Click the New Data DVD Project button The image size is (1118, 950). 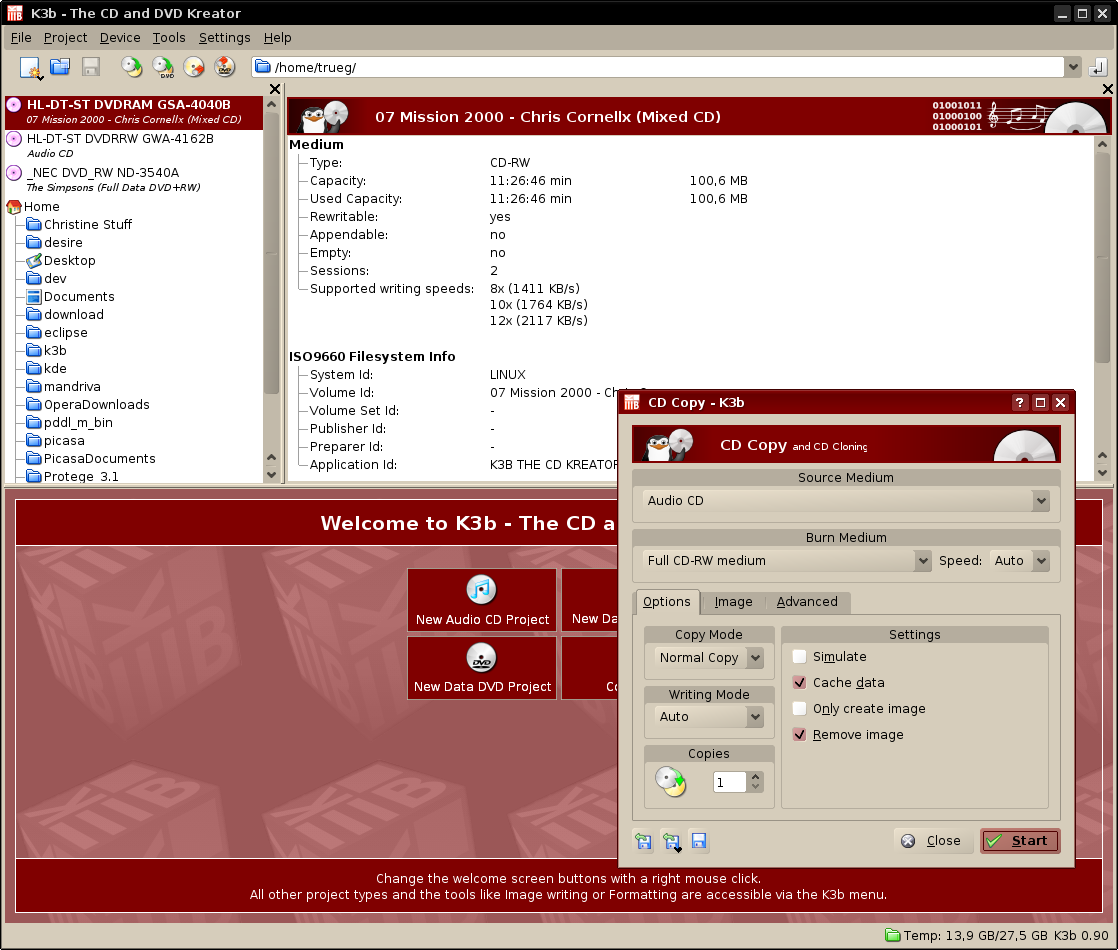point(482,668)
